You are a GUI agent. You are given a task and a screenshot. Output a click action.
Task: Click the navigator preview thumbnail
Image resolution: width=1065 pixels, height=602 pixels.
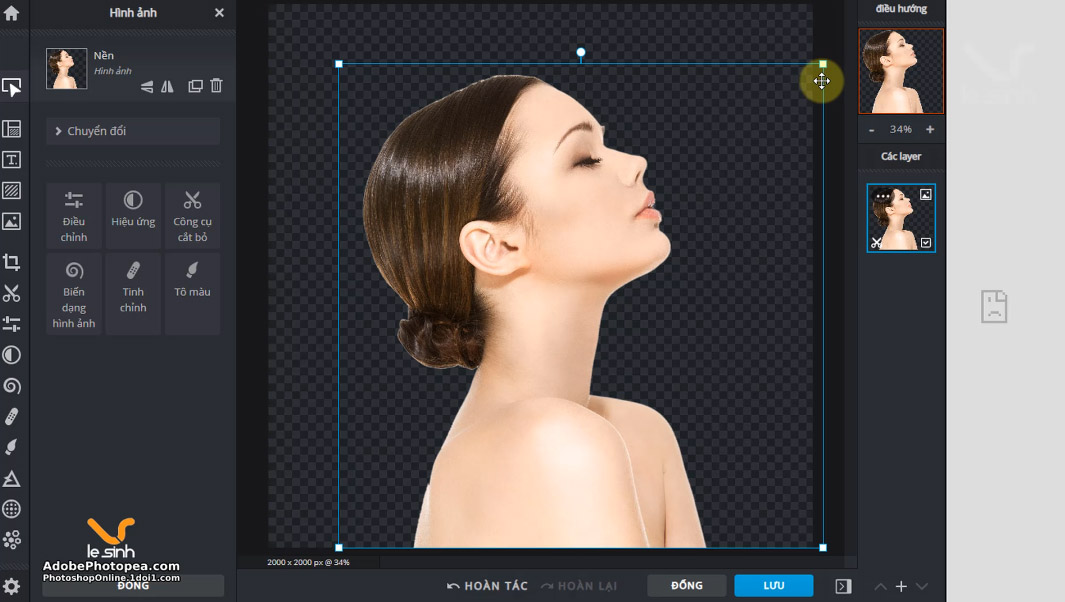[x=901, y=71]
